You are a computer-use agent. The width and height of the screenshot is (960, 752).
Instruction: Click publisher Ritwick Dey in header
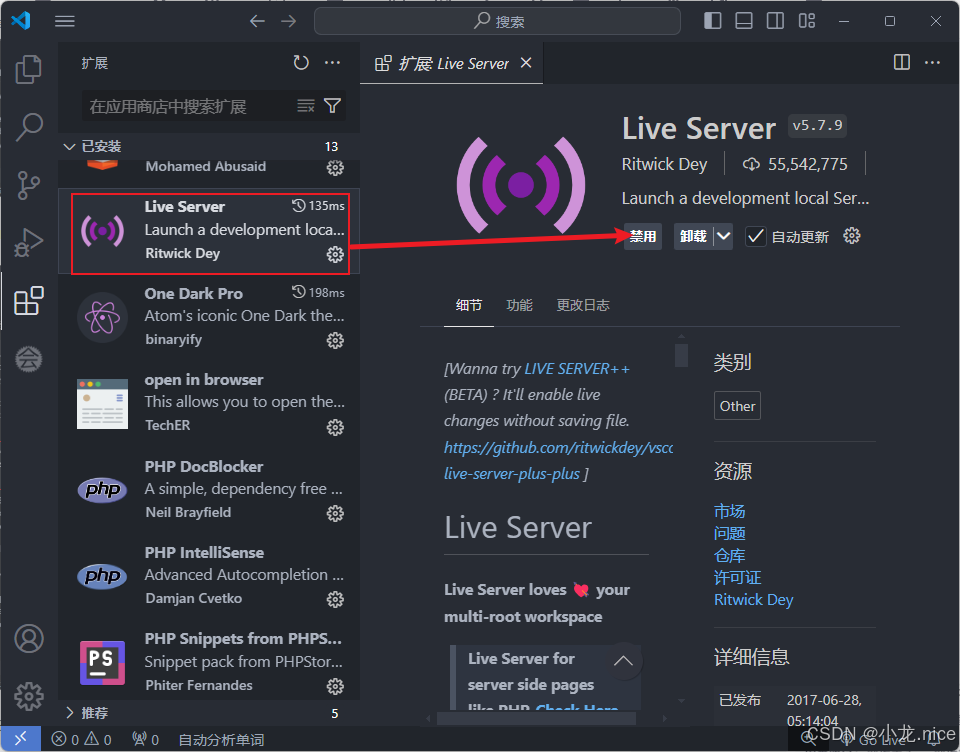pyautogui.click(x=664, y=164)
